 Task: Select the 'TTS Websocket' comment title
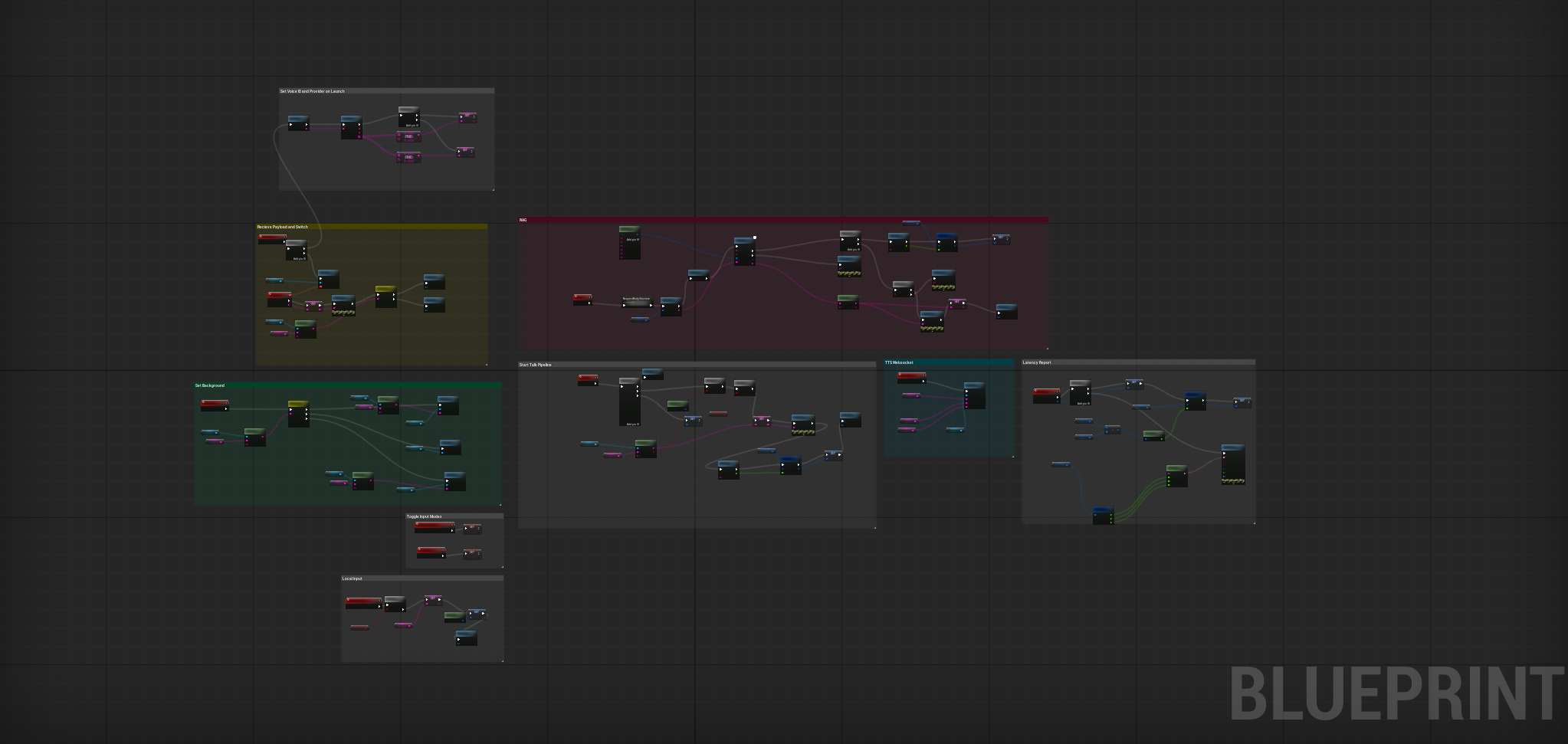(899, 362)
